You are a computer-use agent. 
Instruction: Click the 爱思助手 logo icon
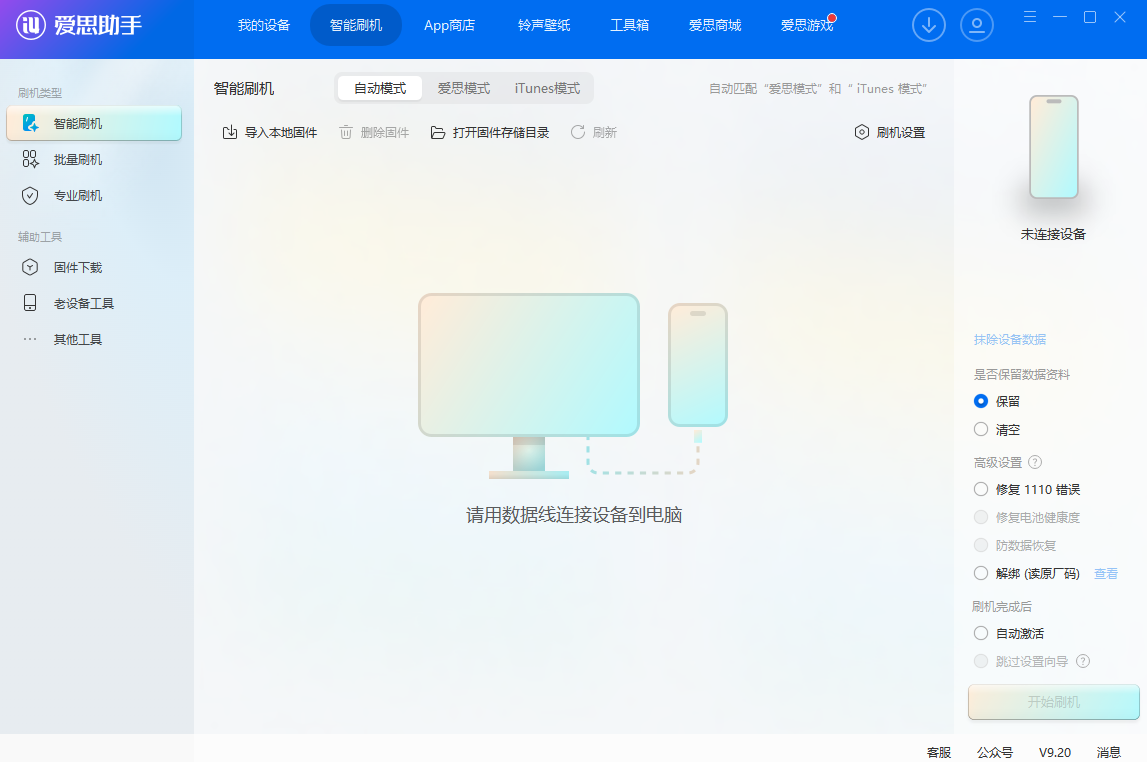(31, 26)
